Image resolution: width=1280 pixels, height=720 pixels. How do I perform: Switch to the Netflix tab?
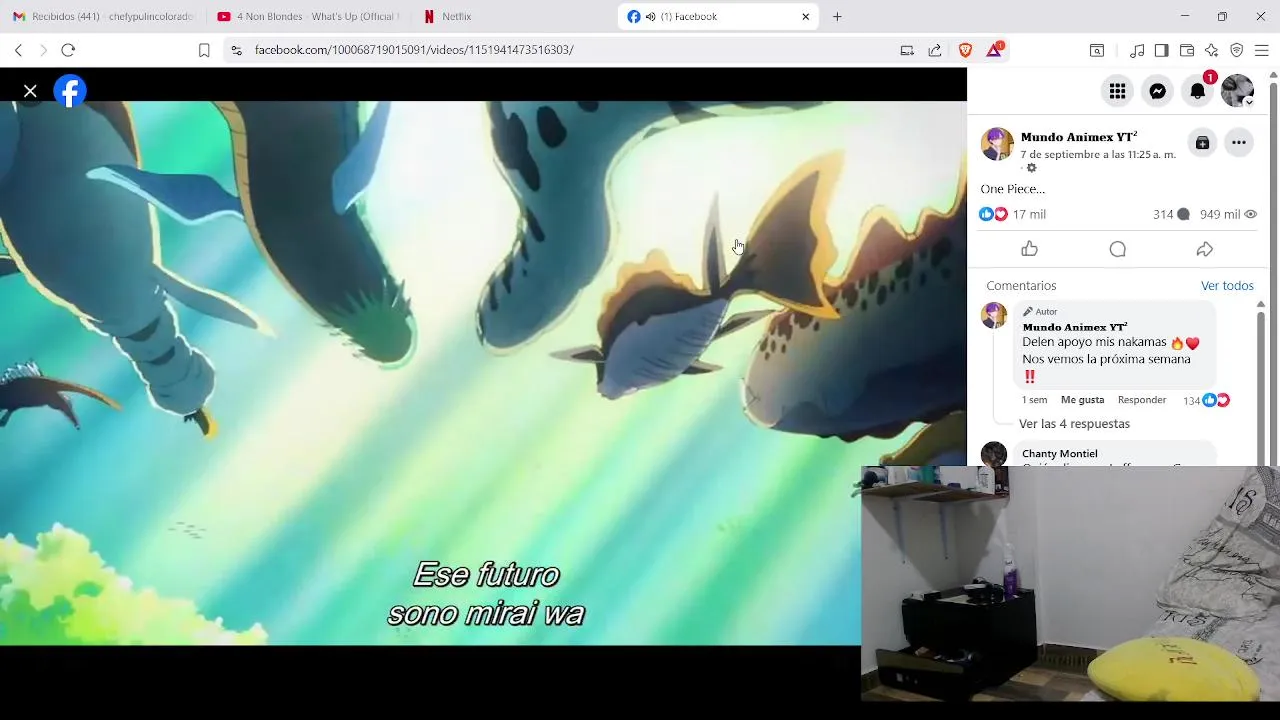point(512,16)
